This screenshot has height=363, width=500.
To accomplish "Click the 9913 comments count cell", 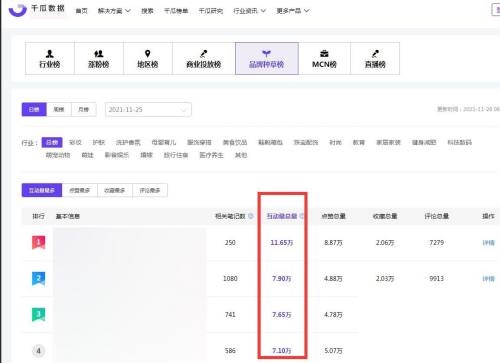I will pyautogui.click(x=437, y=279).
